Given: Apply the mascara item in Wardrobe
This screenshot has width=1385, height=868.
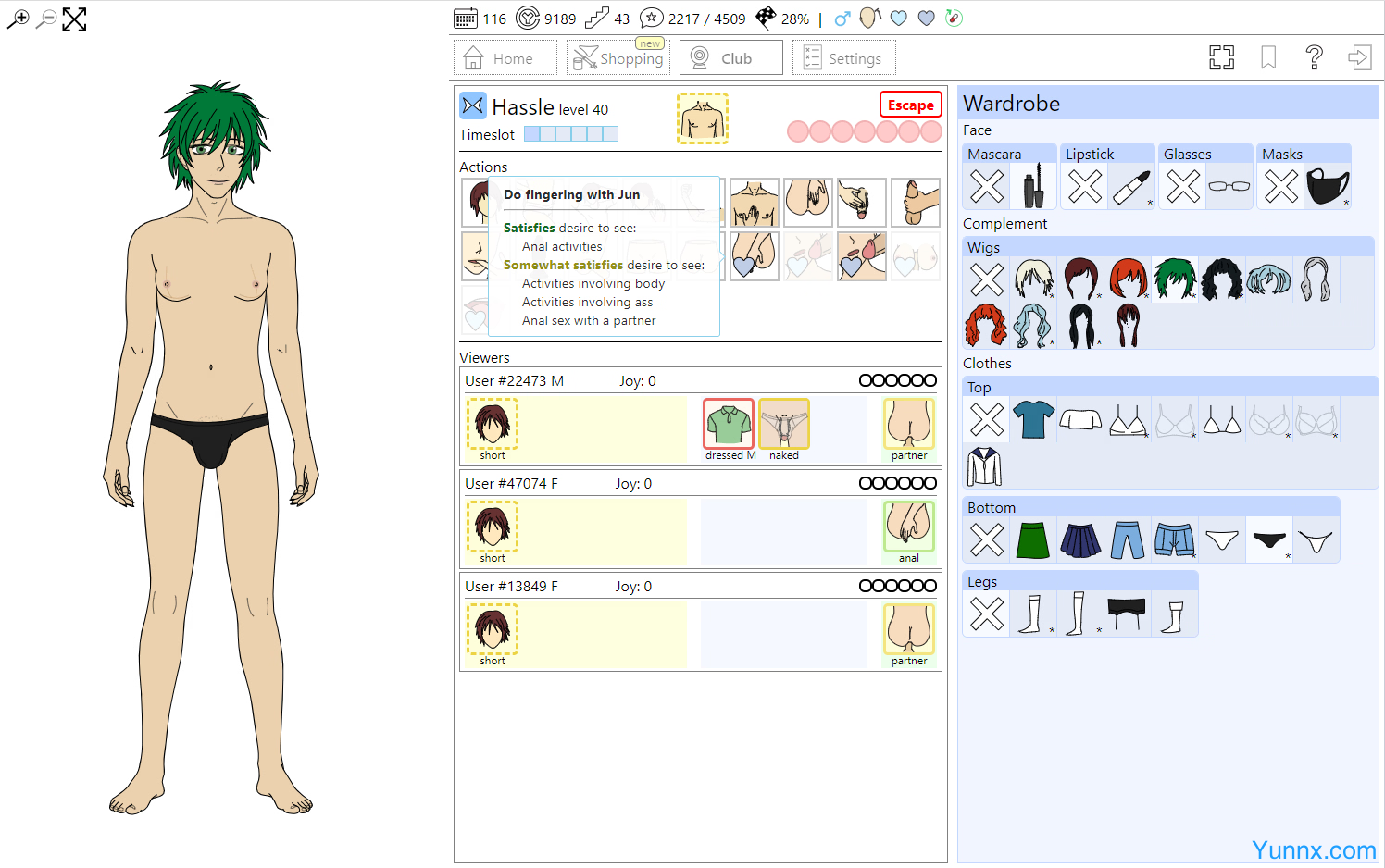Looking at the screenshot, I should point(1034,187).
